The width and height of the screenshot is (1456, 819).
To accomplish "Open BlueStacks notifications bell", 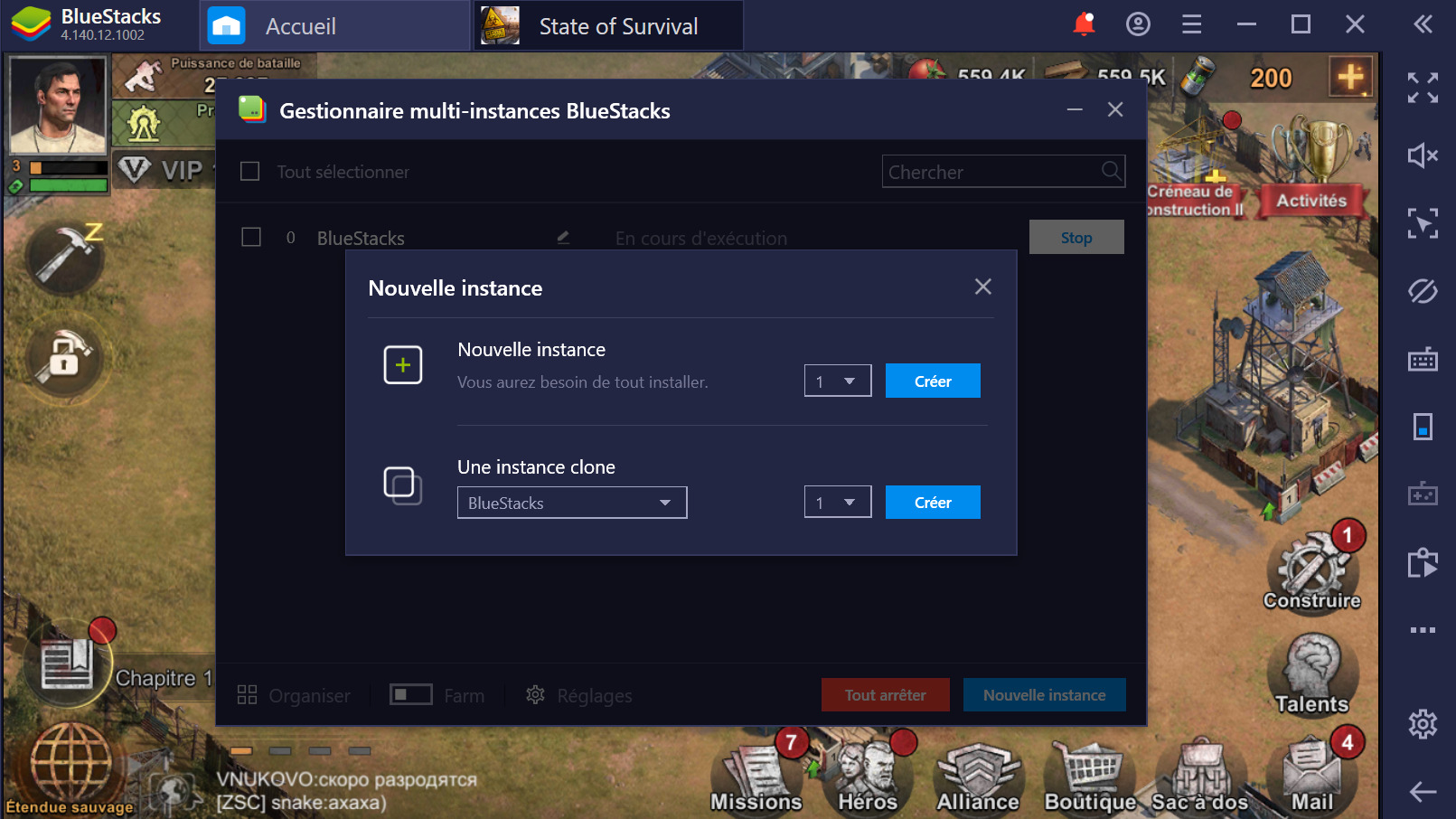I will click(1084, 24).
